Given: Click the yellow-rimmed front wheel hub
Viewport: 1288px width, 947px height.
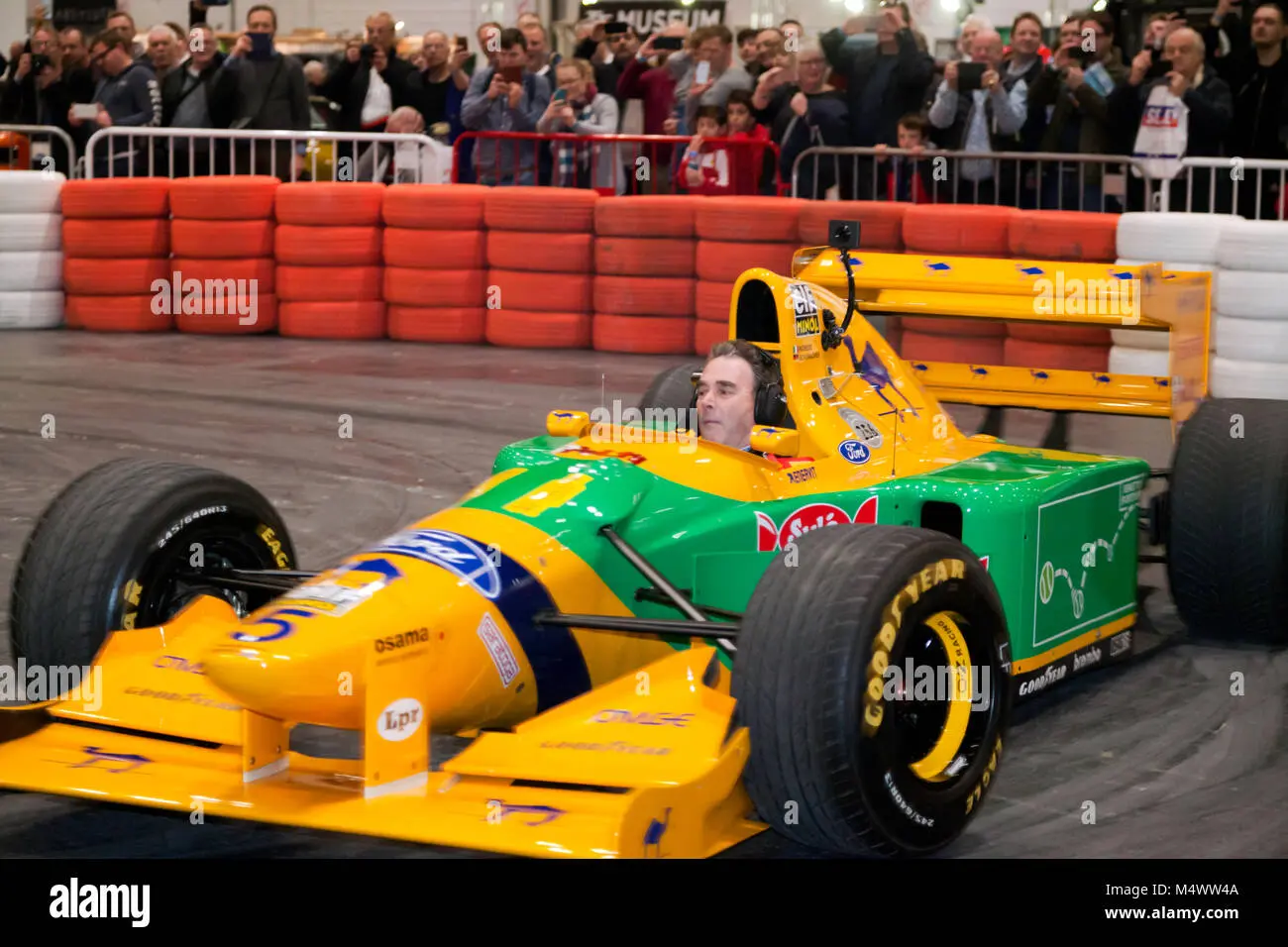Looking at the screenshot, I should [939, 695].
